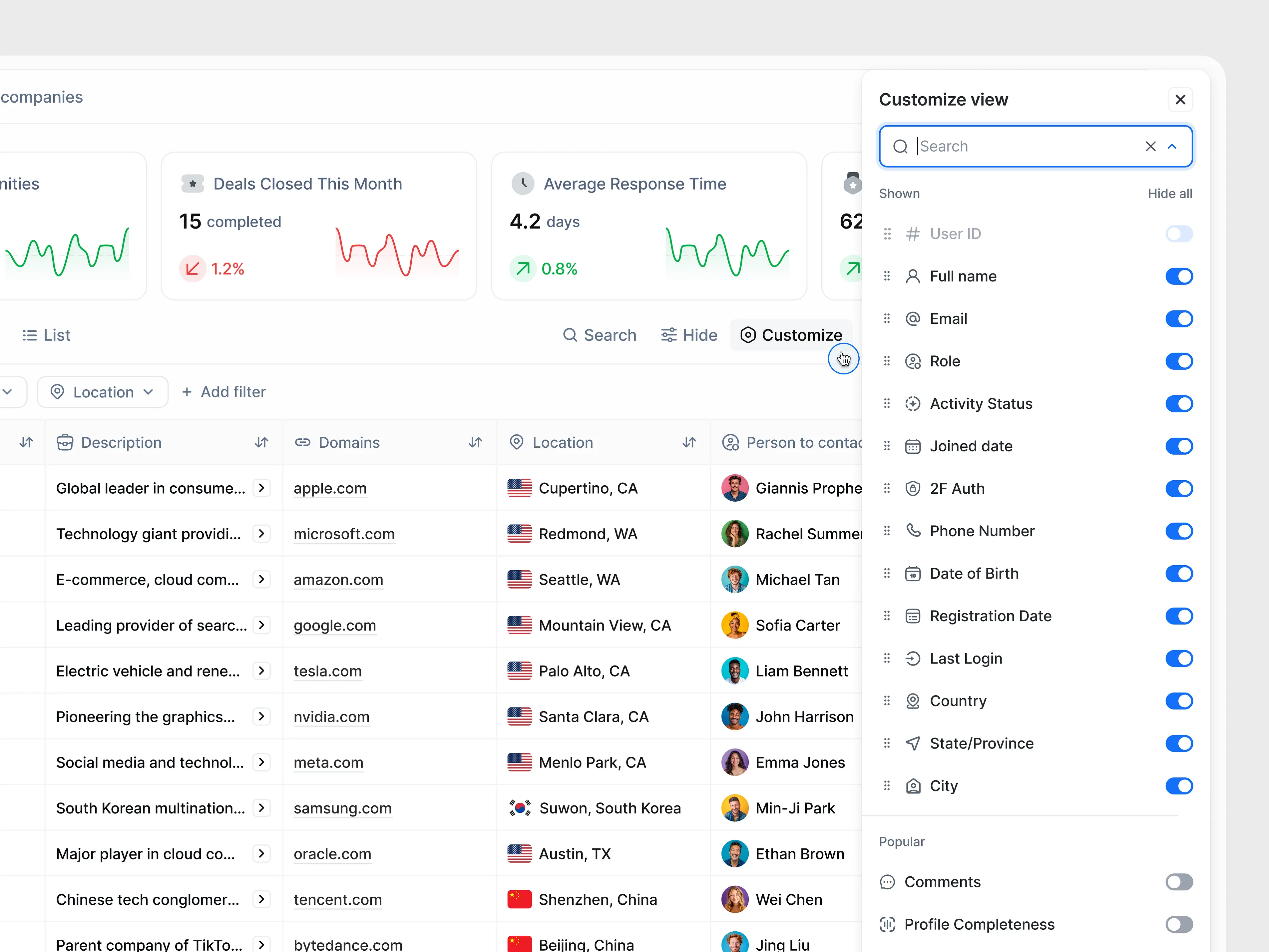Viewport: 1269px width, 952px height.
Task: Open the Location filter dropdown
Action: [103, 392]
